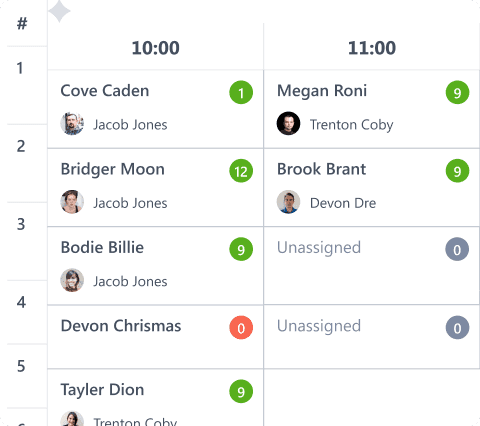This screenshot has height=426, width=480.
Task: Select the 11:00 column header
Action: 372,47
